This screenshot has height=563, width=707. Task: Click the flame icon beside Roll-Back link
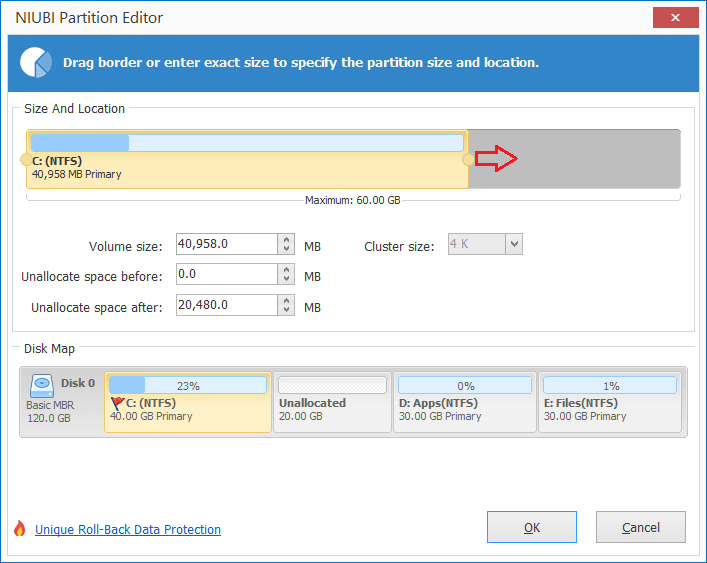click(19, 528)
